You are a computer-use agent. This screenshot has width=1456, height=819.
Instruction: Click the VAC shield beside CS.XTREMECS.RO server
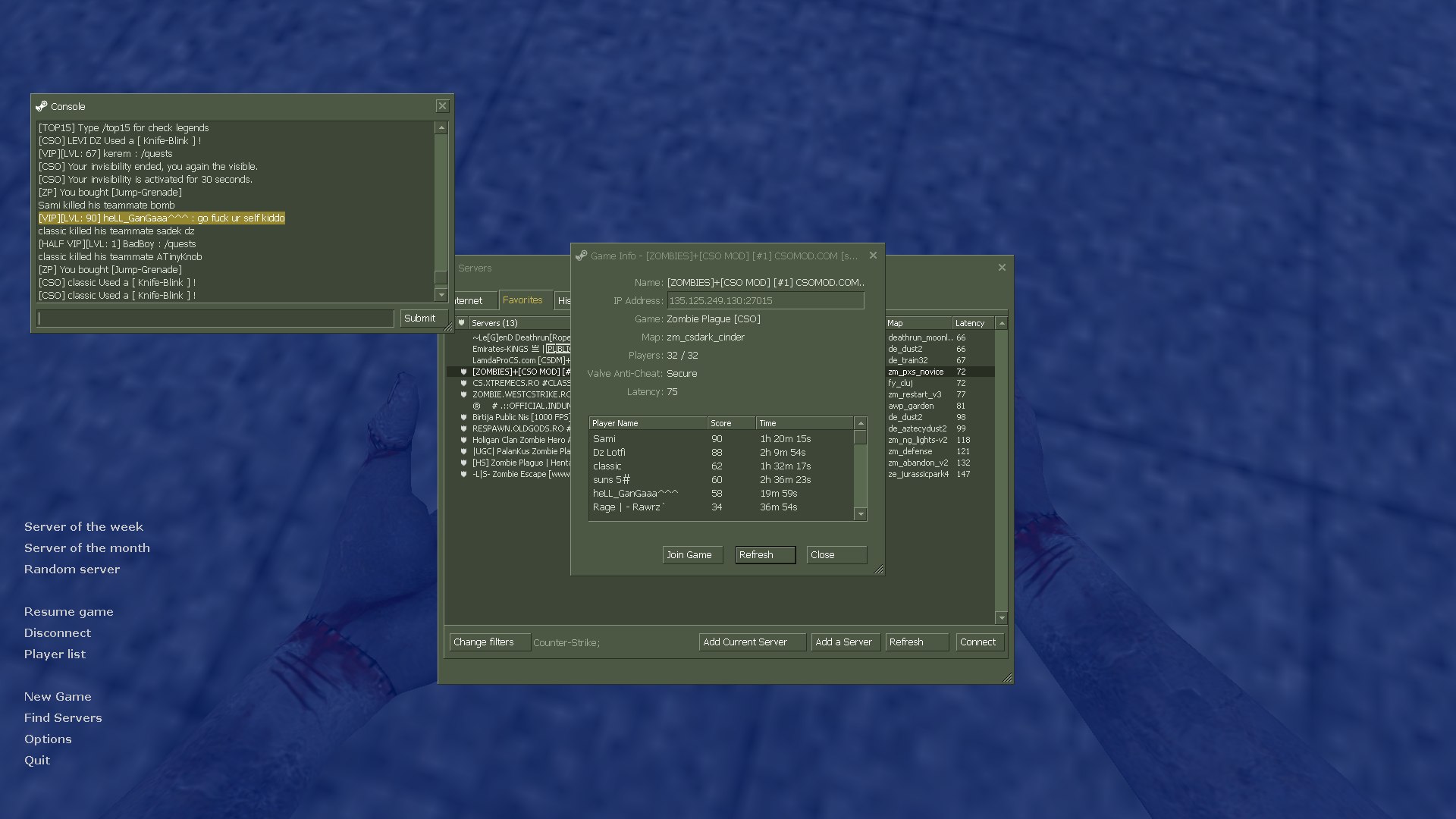click(463, 384)
